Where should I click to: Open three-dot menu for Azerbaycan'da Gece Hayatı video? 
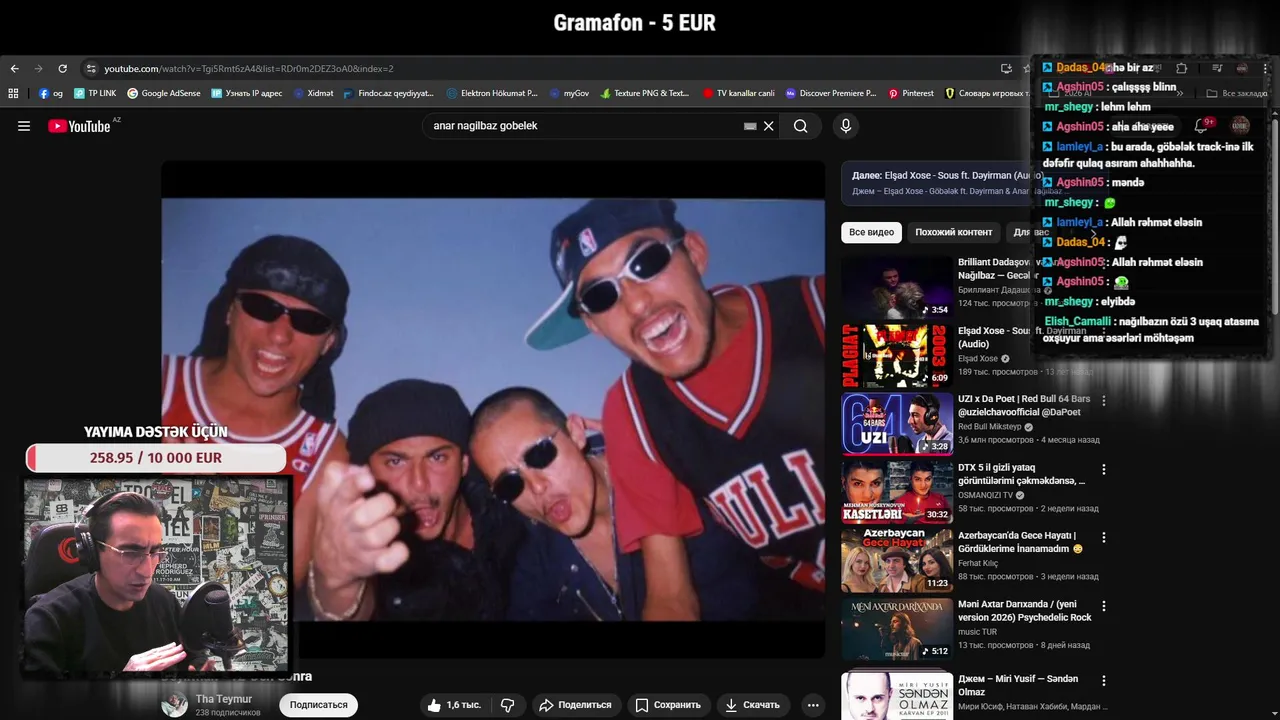[x=1104, y=538]
